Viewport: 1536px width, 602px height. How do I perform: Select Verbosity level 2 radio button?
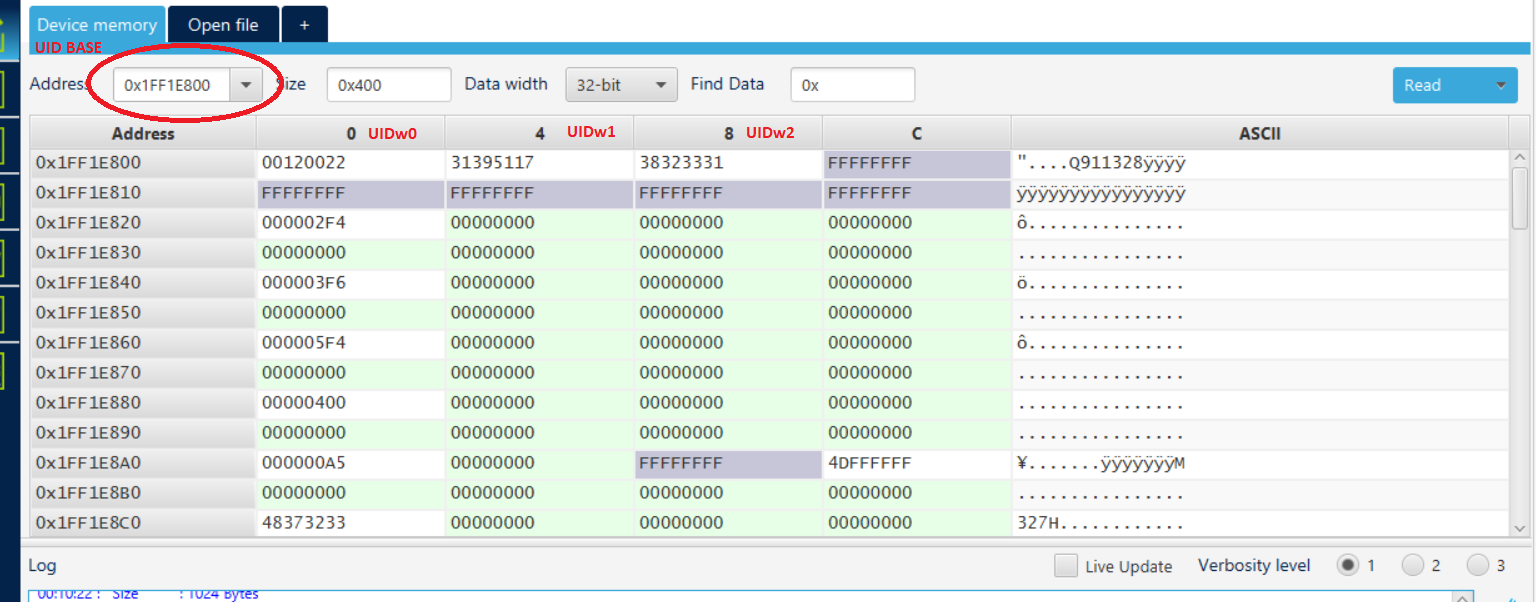(x=1413, y=565)
